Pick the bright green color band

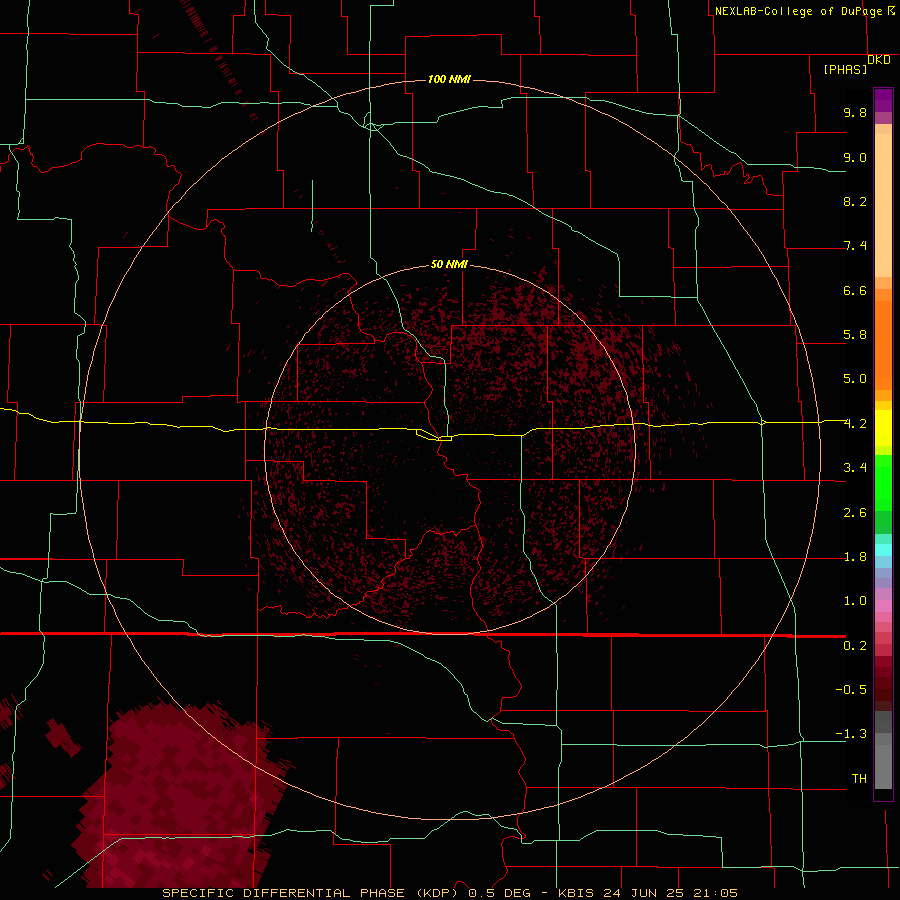pos(883,482)
